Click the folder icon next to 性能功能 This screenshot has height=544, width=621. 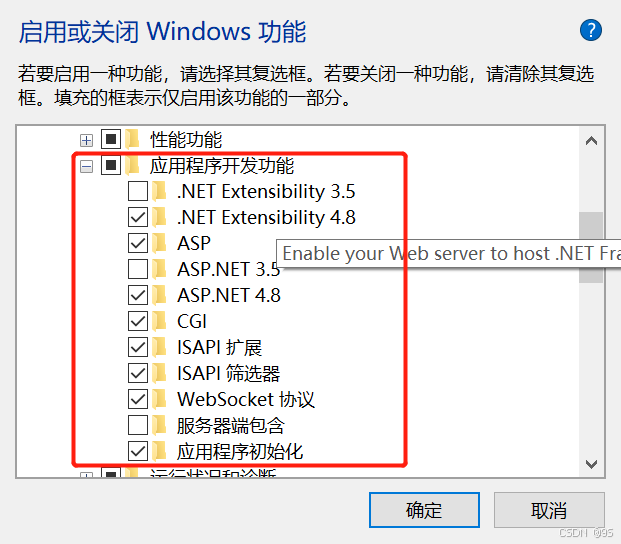click(x=133, y=139)
